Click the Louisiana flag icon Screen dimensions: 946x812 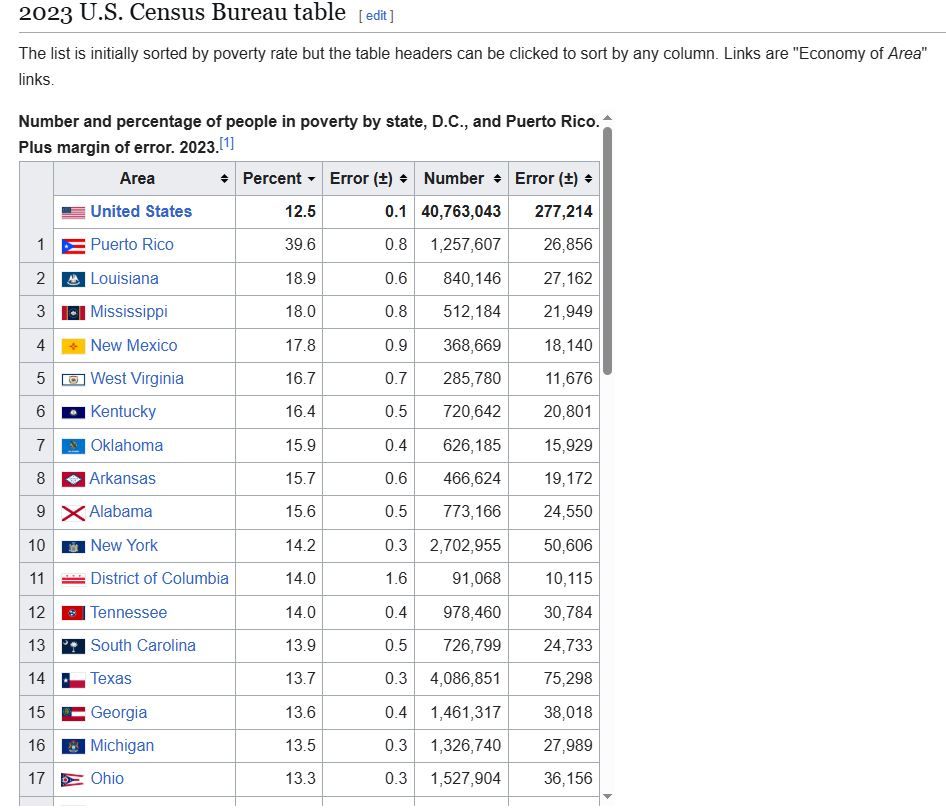tap(73, 279)
